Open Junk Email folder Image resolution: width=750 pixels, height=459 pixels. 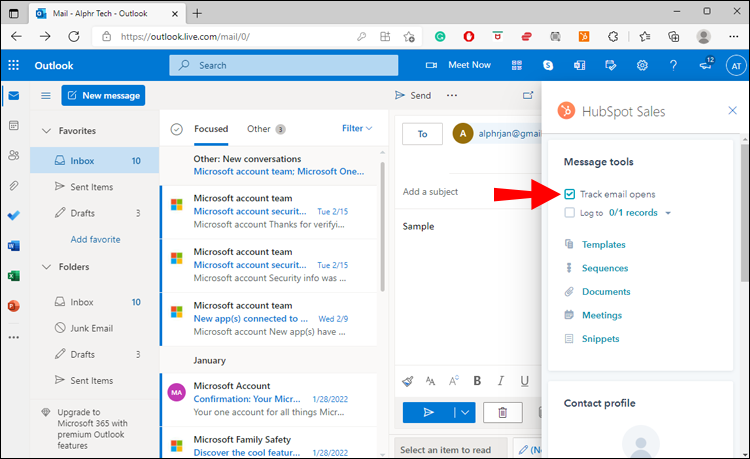click(95, 328)
